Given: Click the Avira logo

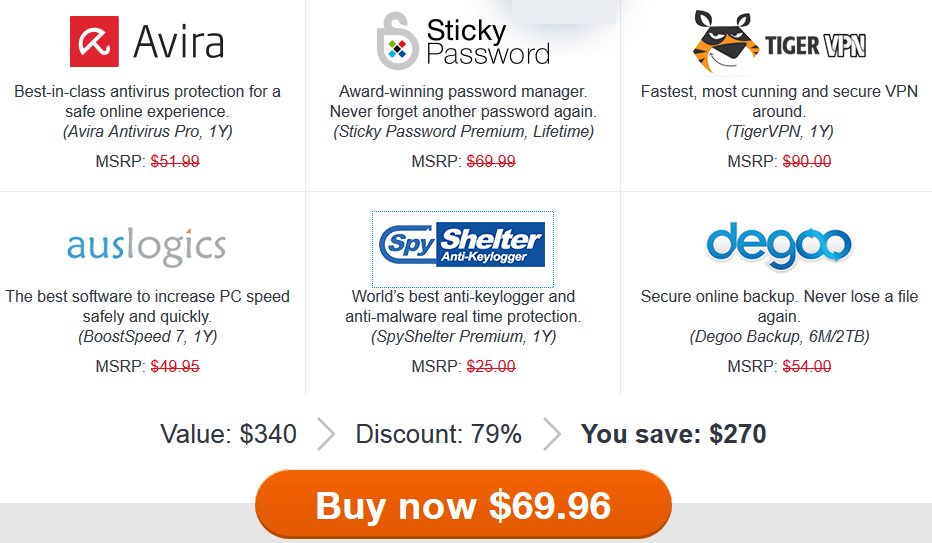Looking at the screenshot, I should pyautogui.click(x=147, y=42).
